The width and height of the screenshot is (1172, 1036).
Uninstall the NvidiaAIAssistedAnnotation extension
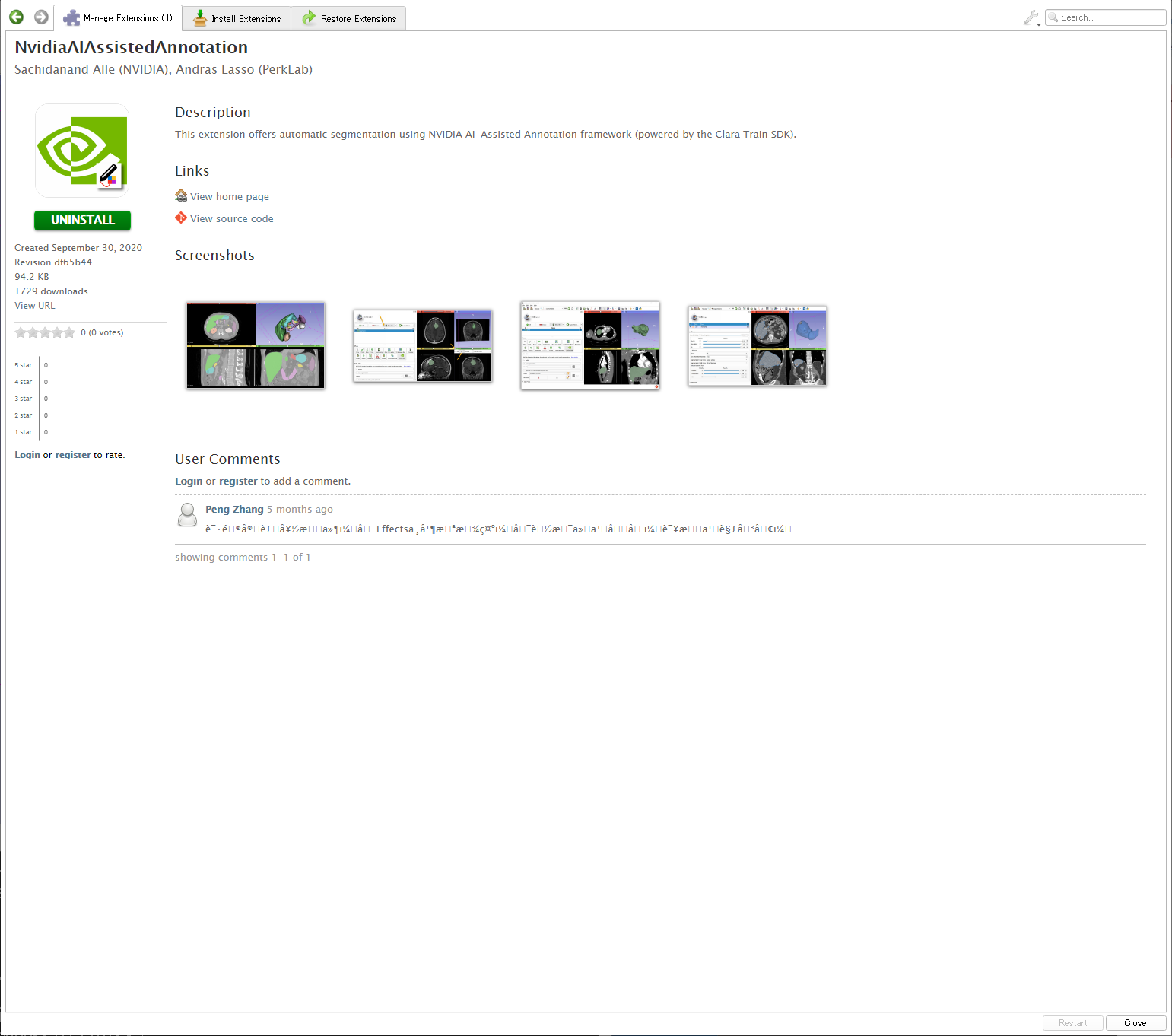pos(82,220)
